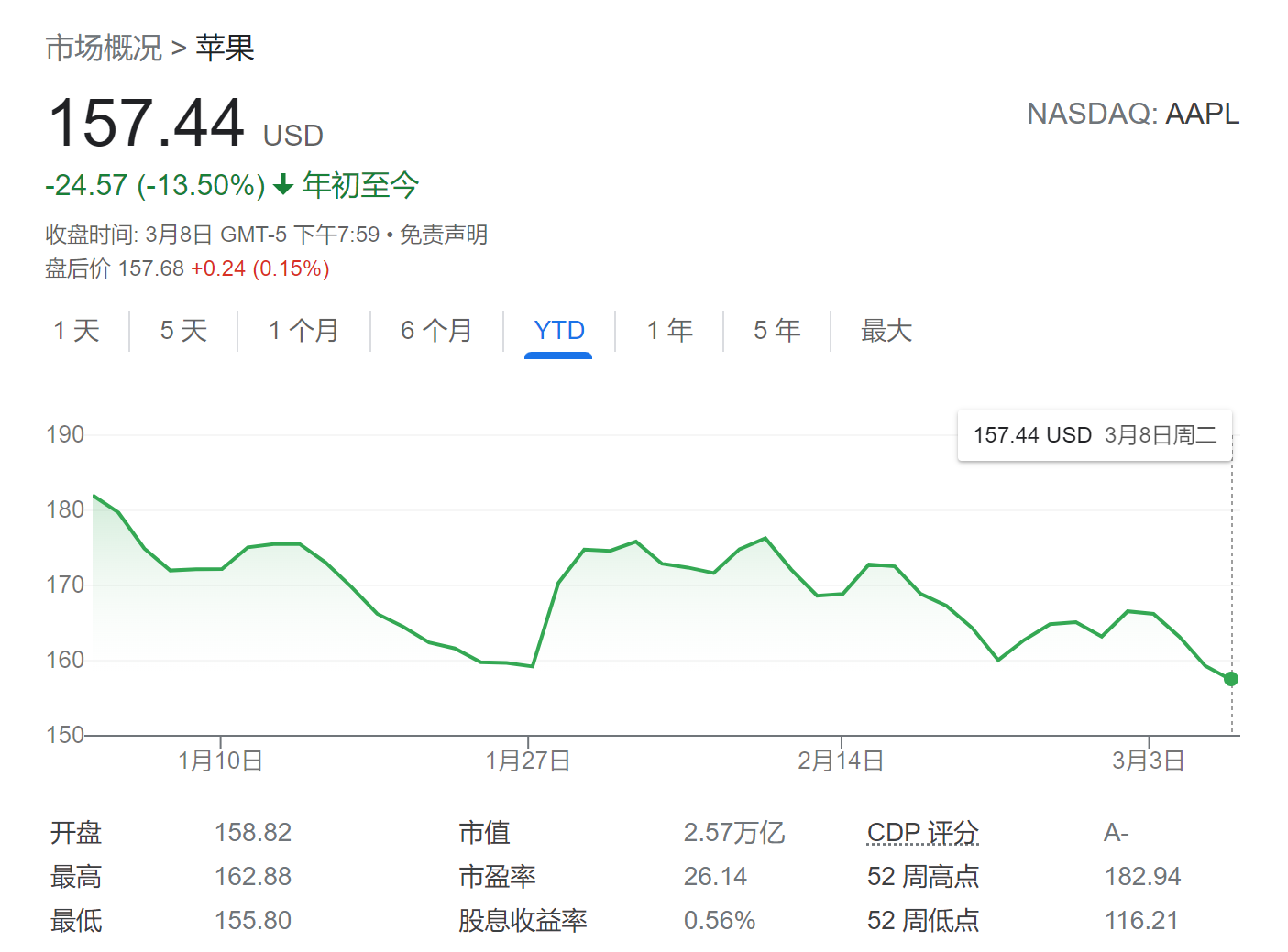Image resolution: width=1288 pixels, height=952 pixels.
Task: Click the 开盘 label
Action: coord(76,832)
